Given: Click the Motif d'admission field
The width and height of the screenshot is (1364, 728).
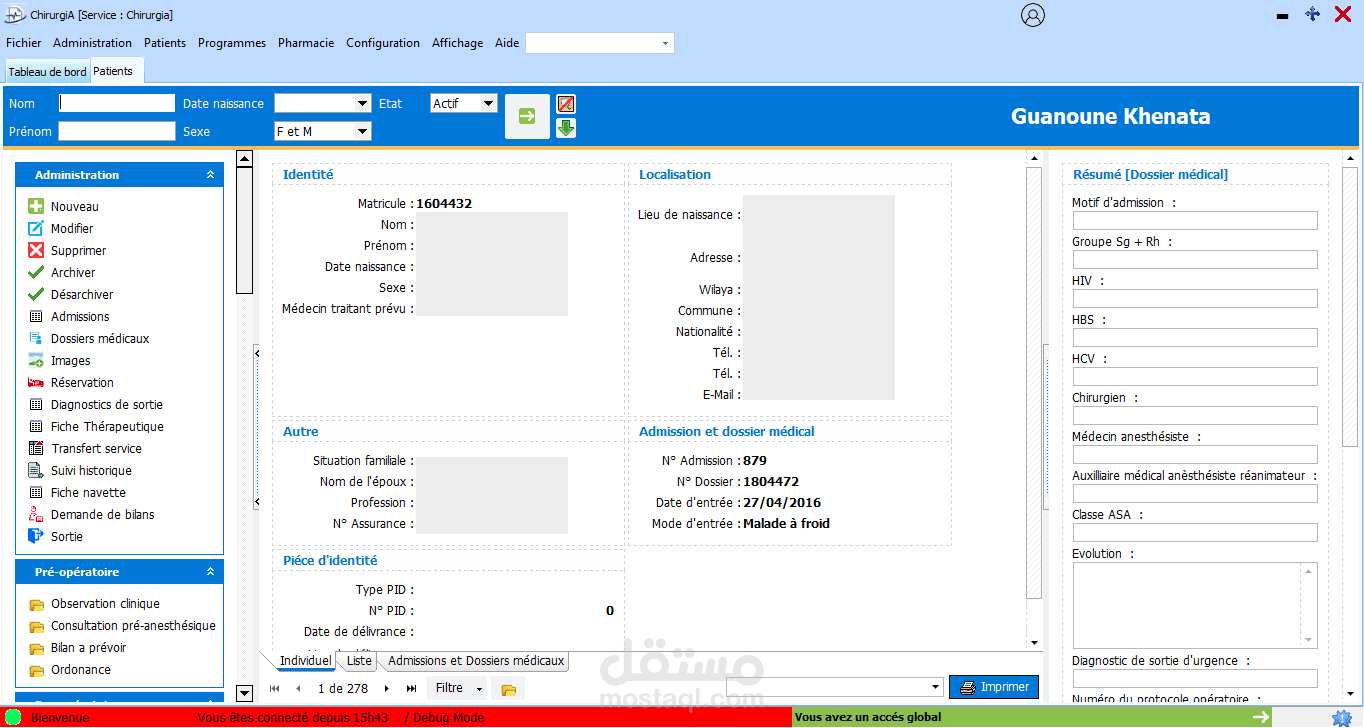Looking at the screenshot, I should [1195, 221].
